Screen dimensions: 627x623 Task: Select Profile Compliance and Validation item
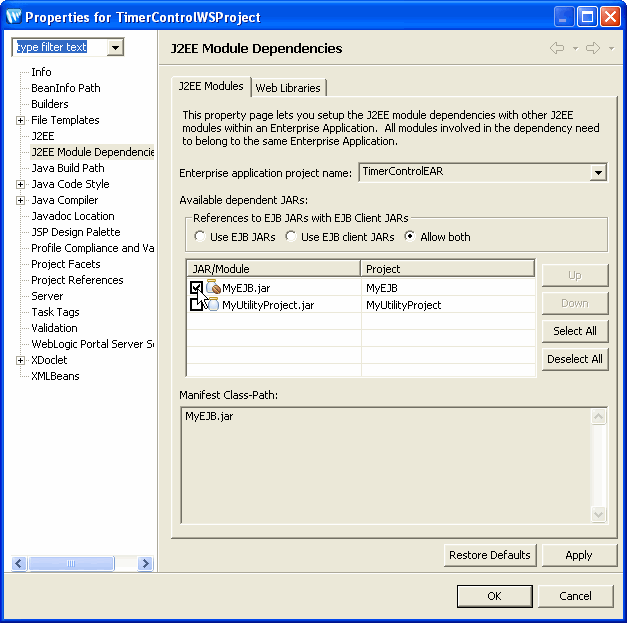(92, 248)
